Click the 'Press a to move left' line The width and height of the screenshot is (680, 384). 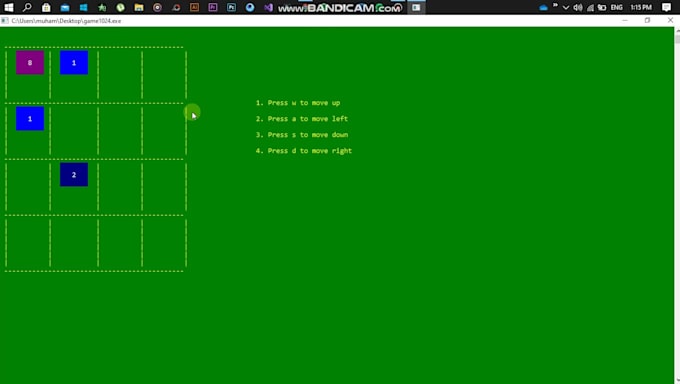click(302, 119)
